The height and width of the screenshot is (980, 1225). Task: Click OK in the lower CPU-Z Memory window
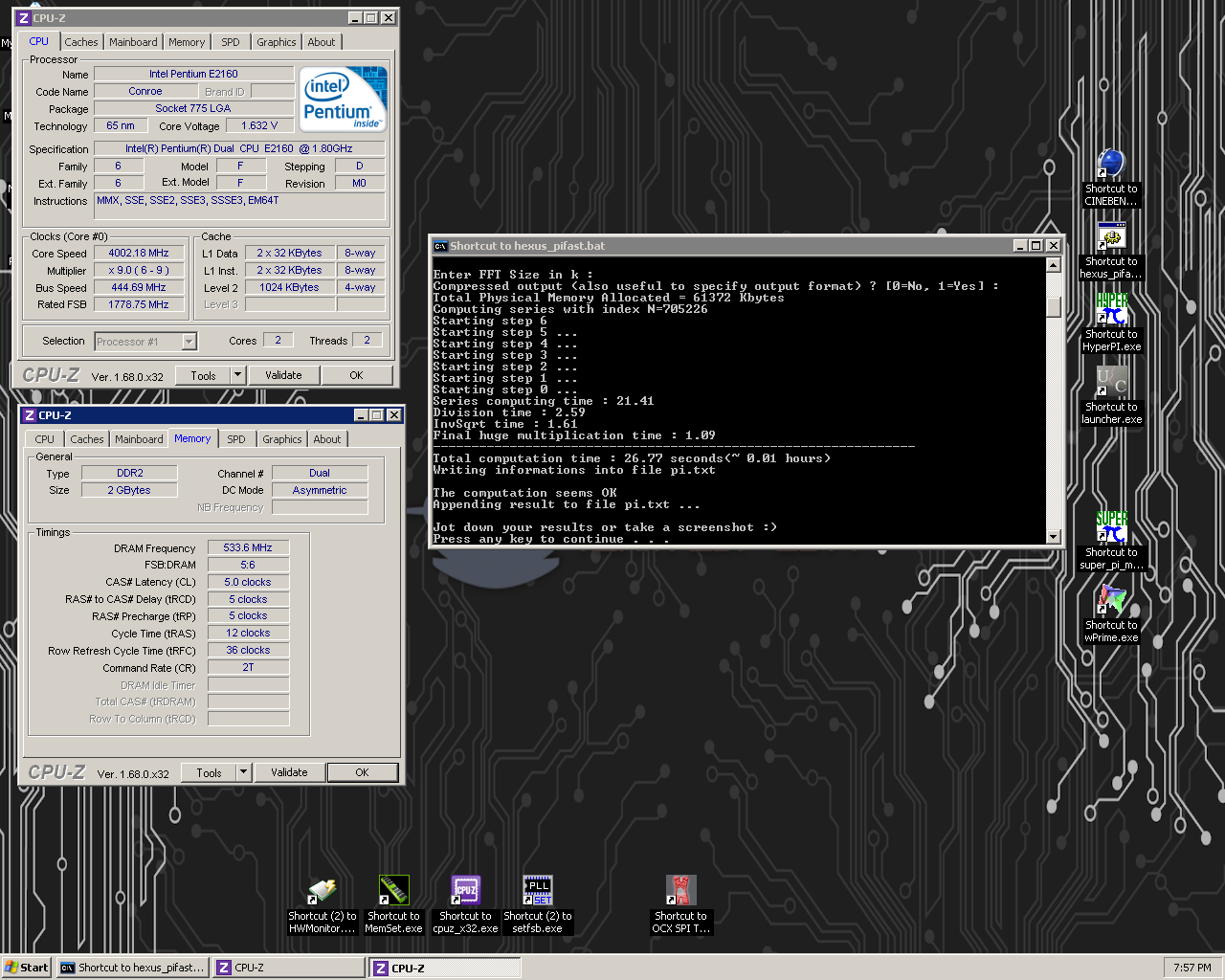click(x=362, y=772)
